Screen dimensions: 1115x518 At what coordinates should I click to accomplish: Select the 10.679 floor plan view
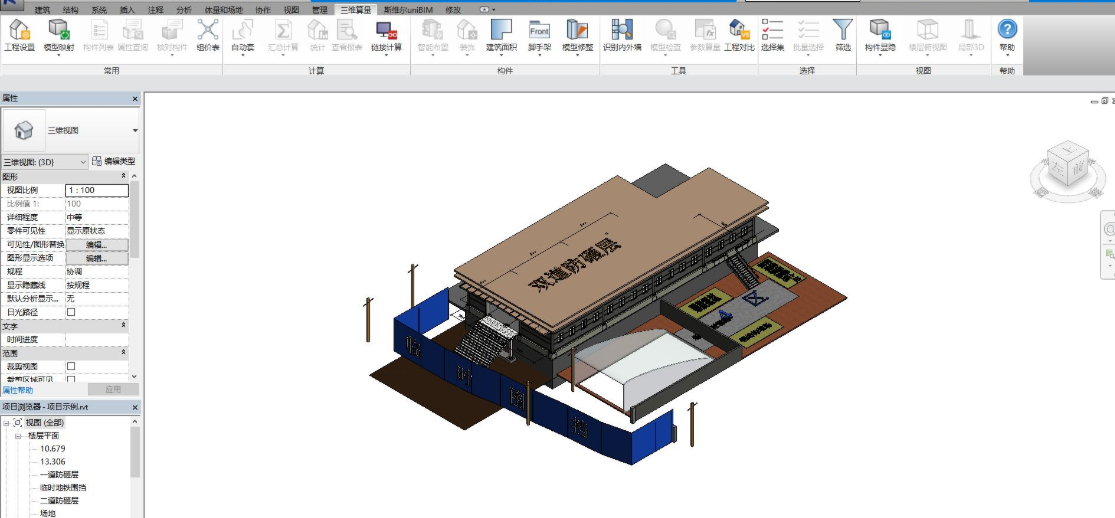[x=53, y=449]
